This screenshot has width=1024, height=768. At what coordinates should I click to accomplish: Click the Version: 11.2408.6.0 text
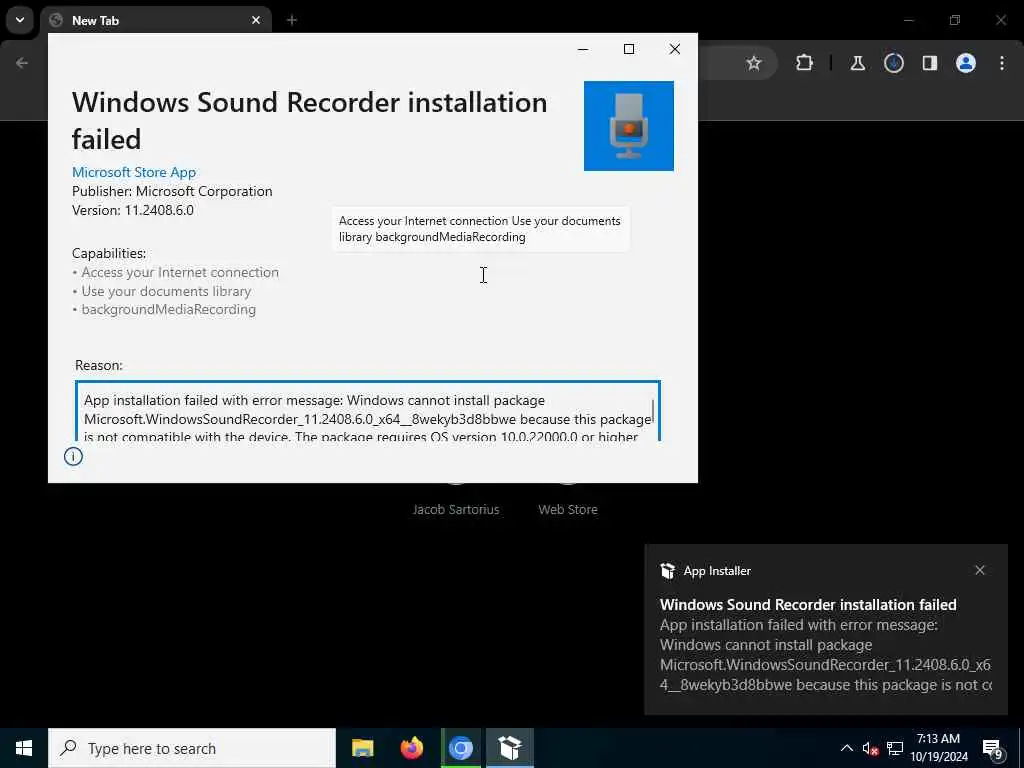(133, 210)
